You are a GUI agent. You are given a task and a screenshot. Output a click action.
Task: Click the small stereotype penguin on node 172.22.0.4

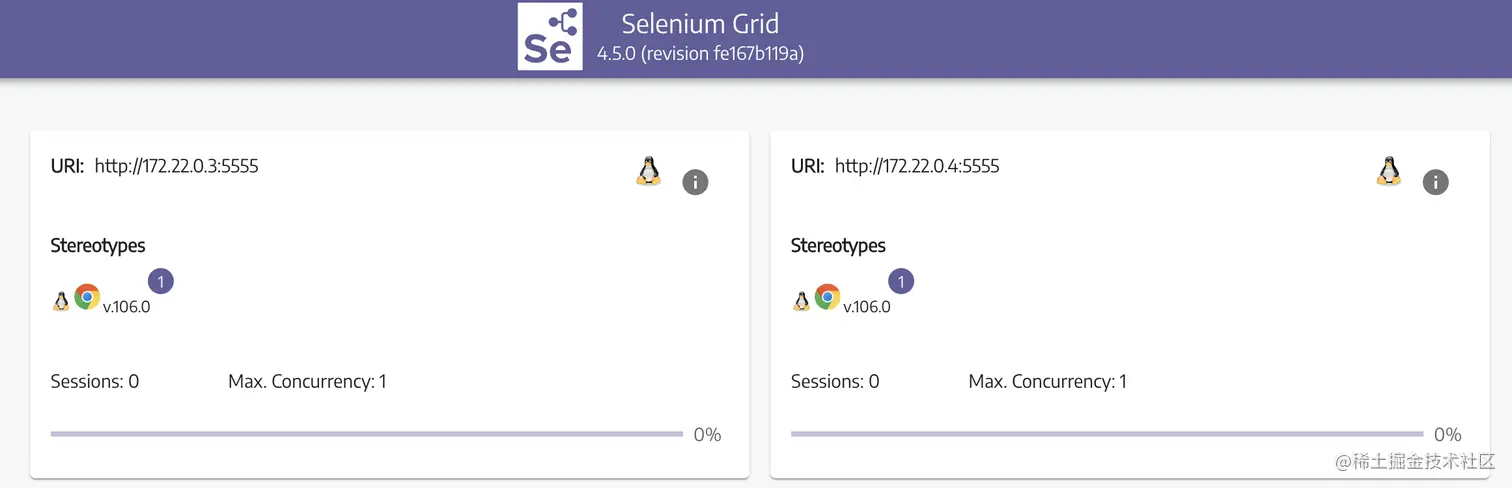tap(801, 301)
